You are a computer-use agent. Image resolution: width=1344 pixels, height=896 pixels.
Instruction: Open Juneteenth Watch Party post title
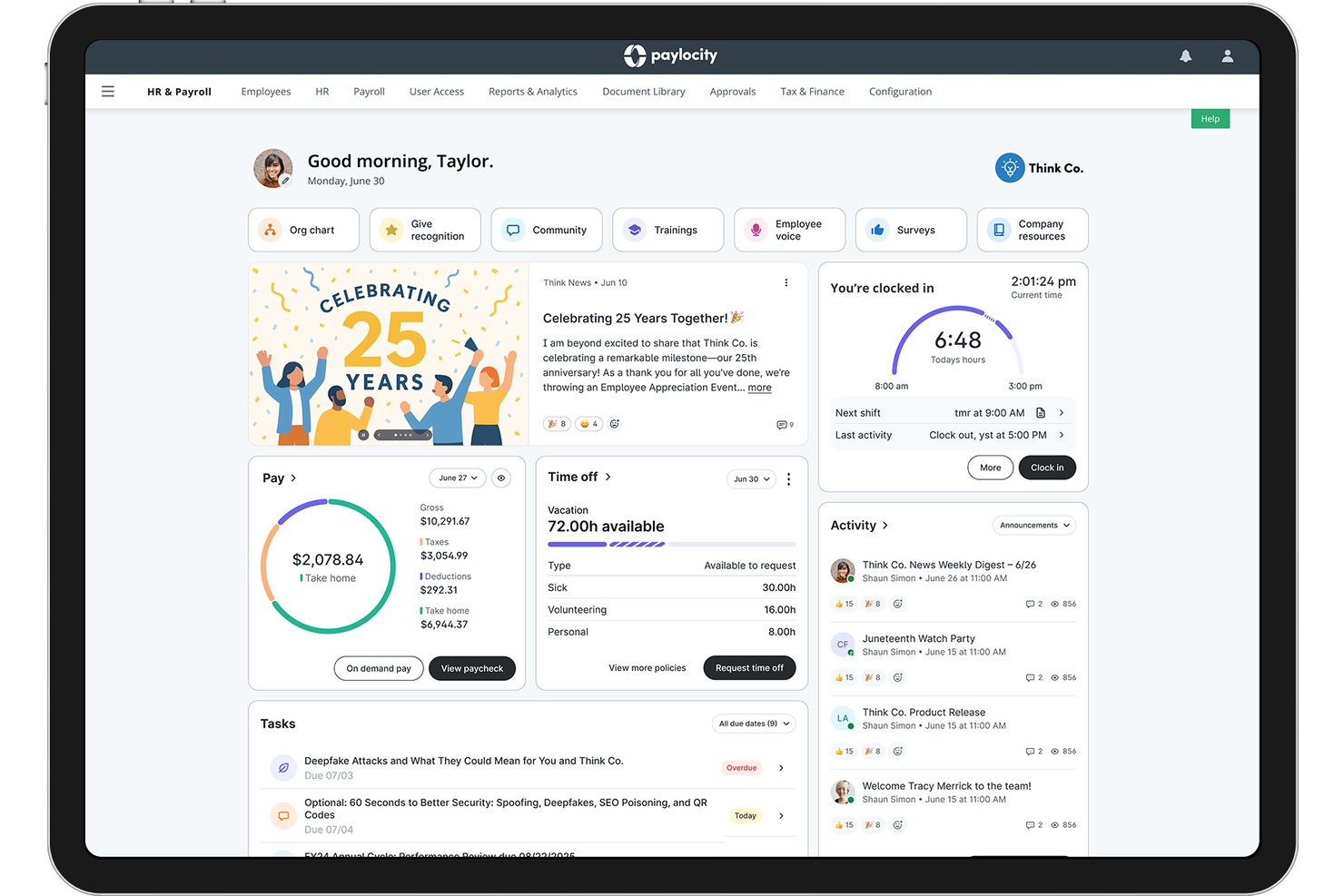click(x=918, y=639)
